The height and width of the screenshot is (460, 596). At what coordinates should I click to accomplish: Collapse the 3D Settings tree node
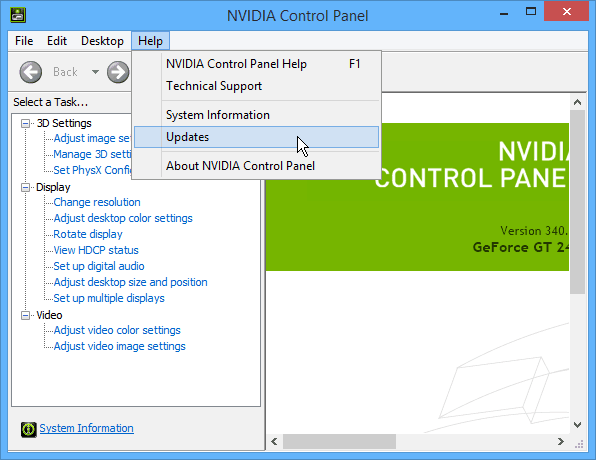25,123
